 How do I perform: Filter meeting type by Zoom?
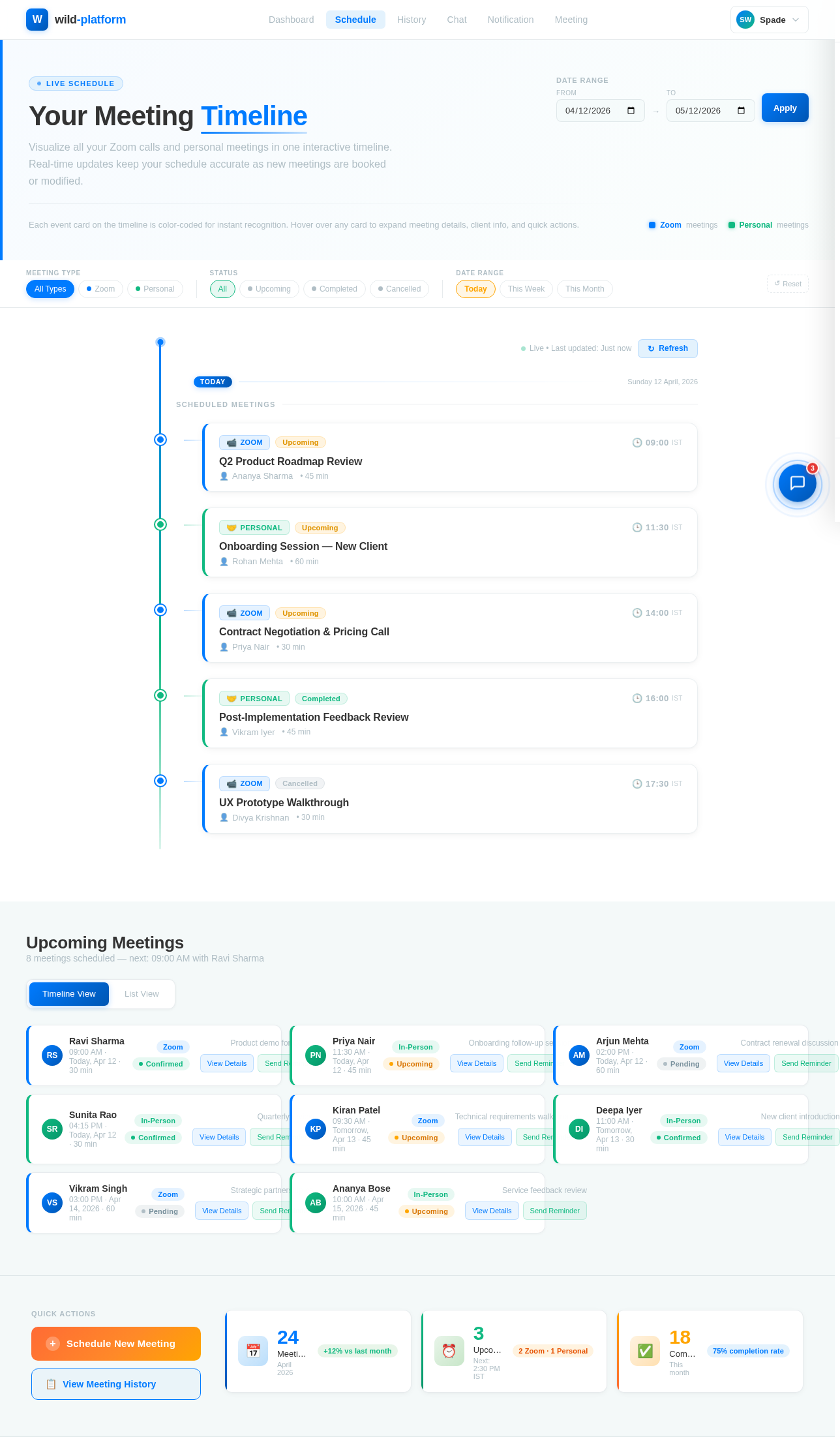[100, 289]
